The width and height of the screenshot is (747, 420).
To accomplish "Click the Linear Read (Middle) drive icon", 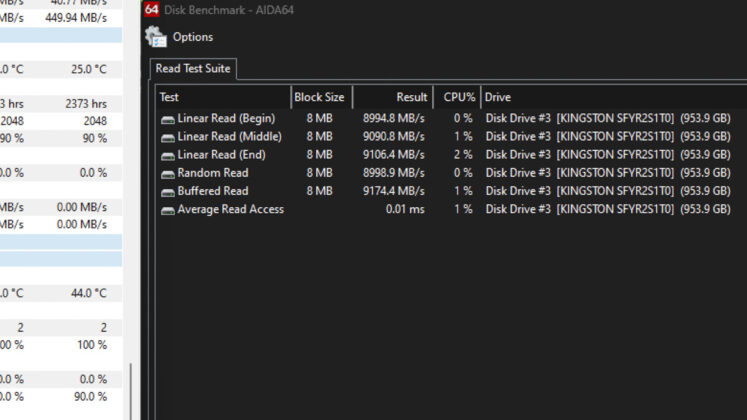I will pyautogui.click(x=168, y=138).
